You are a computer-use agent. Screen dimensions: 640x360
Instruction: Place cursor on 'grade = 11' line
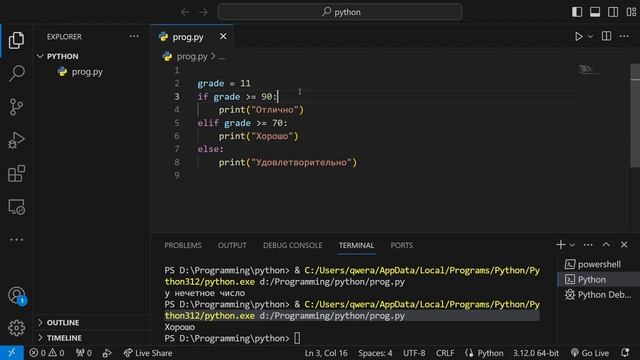click(224, 83)
